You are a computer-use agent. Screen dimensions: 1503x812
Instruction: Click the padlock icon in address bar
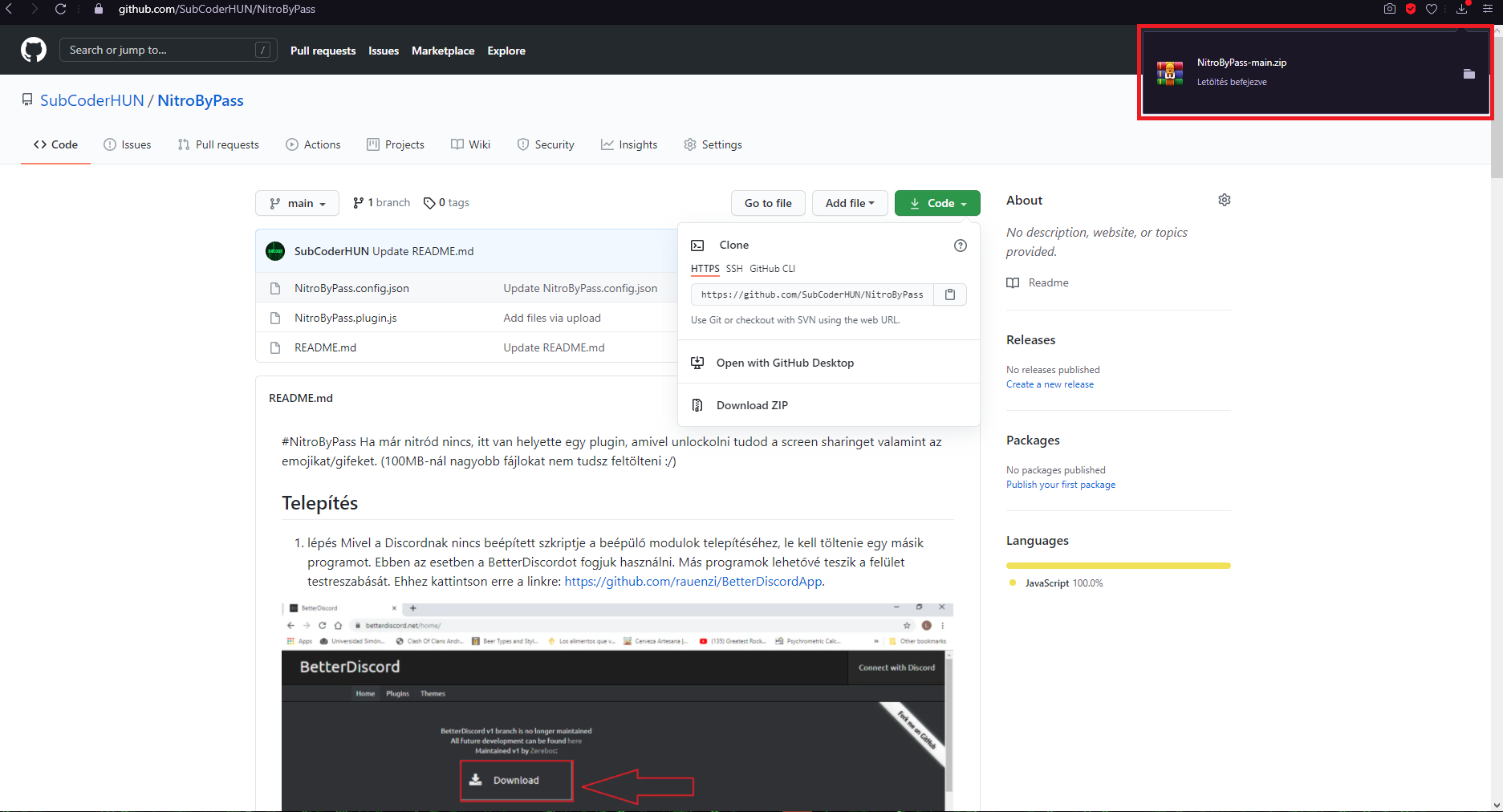click(99, 9)
